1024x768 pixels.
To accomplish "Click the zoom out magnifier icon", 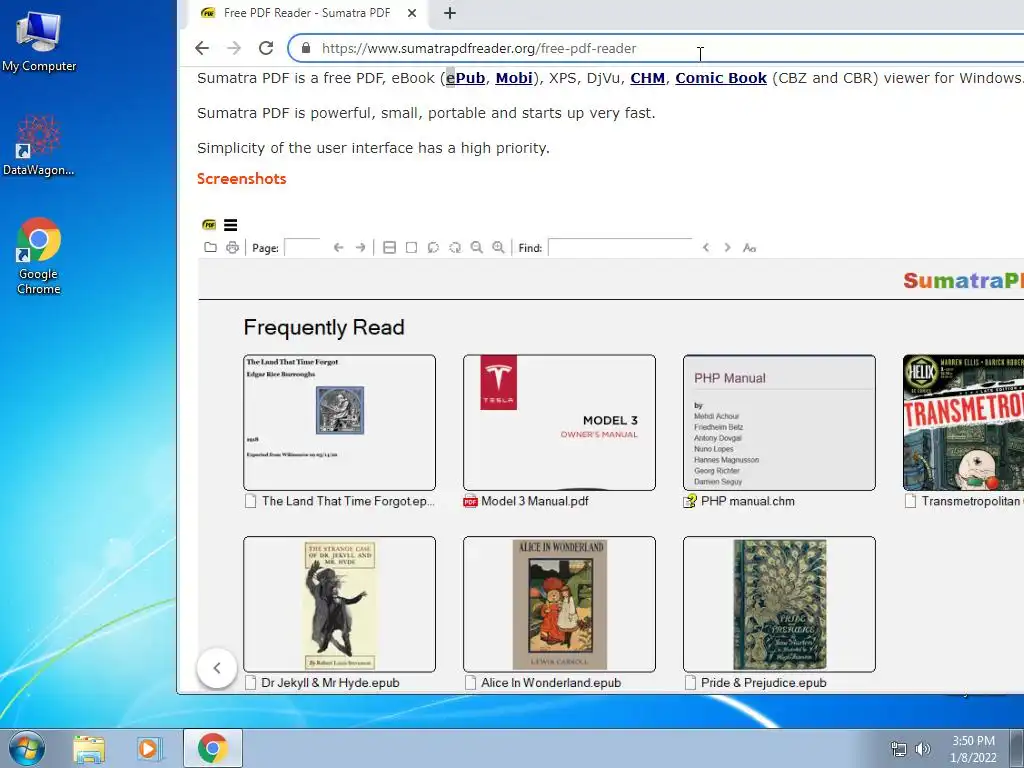I will coord(477,248).
